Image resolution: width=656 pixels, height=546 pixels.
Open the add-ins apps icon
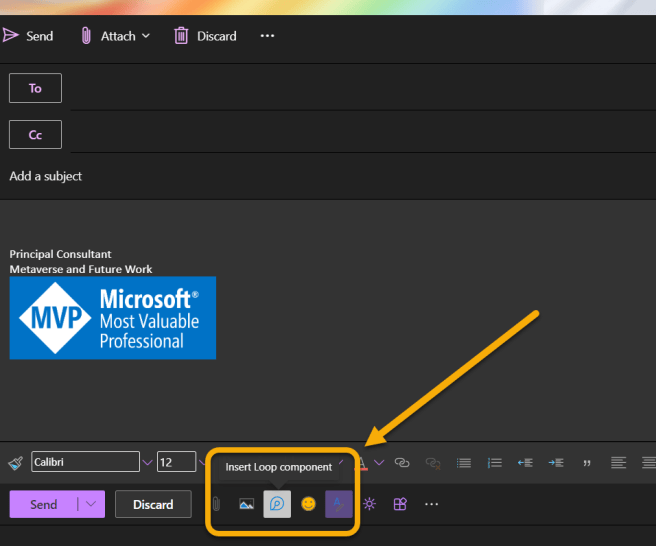pos(400,504)
